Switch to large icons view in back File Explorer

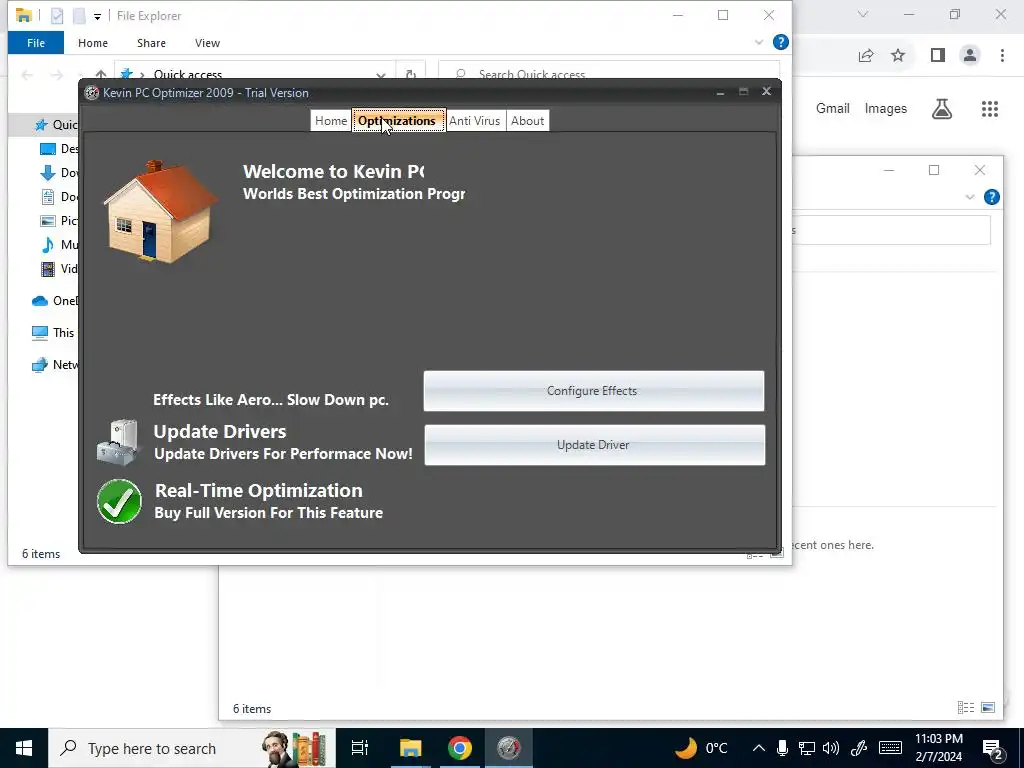pyautogui.click(x=988, y=708)
